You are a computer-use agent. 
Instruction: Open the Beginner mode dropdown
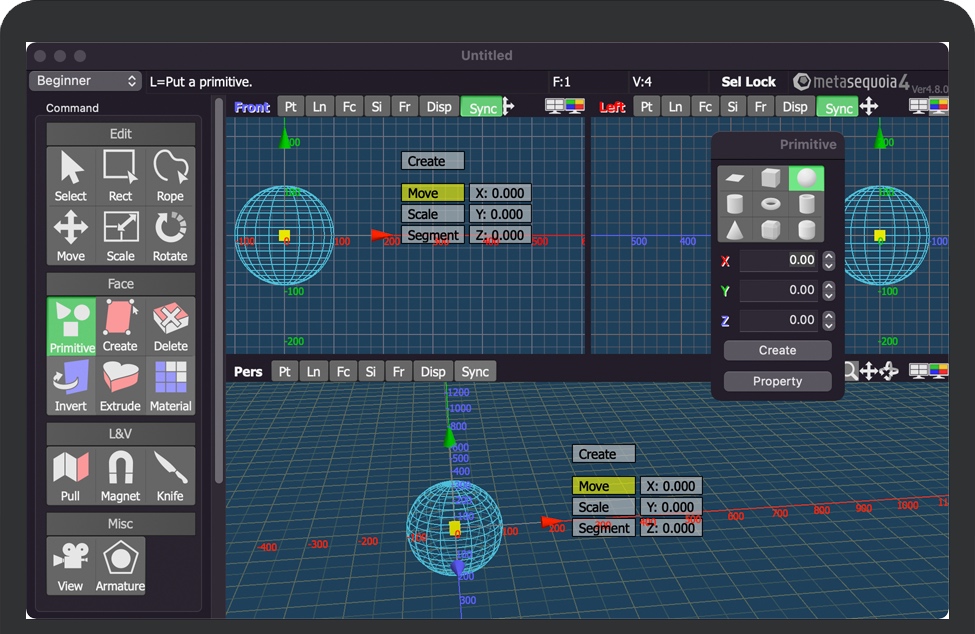pyautogui.click(x=87, y=81)
